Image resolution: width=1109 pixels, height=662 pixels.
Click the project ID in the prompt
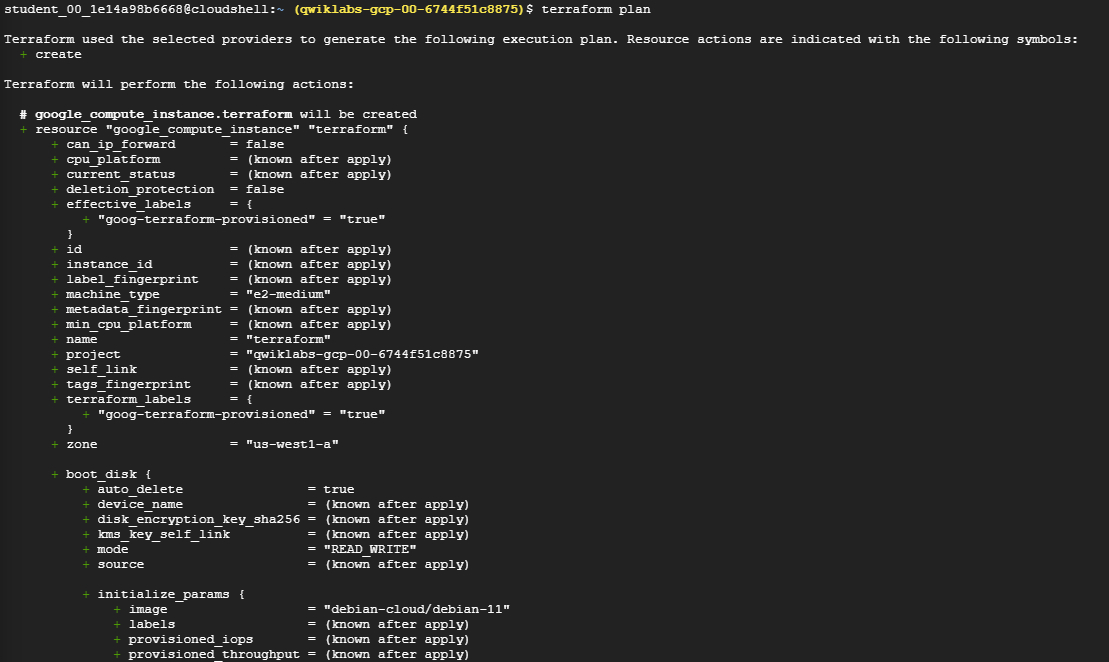pos(409,9)
